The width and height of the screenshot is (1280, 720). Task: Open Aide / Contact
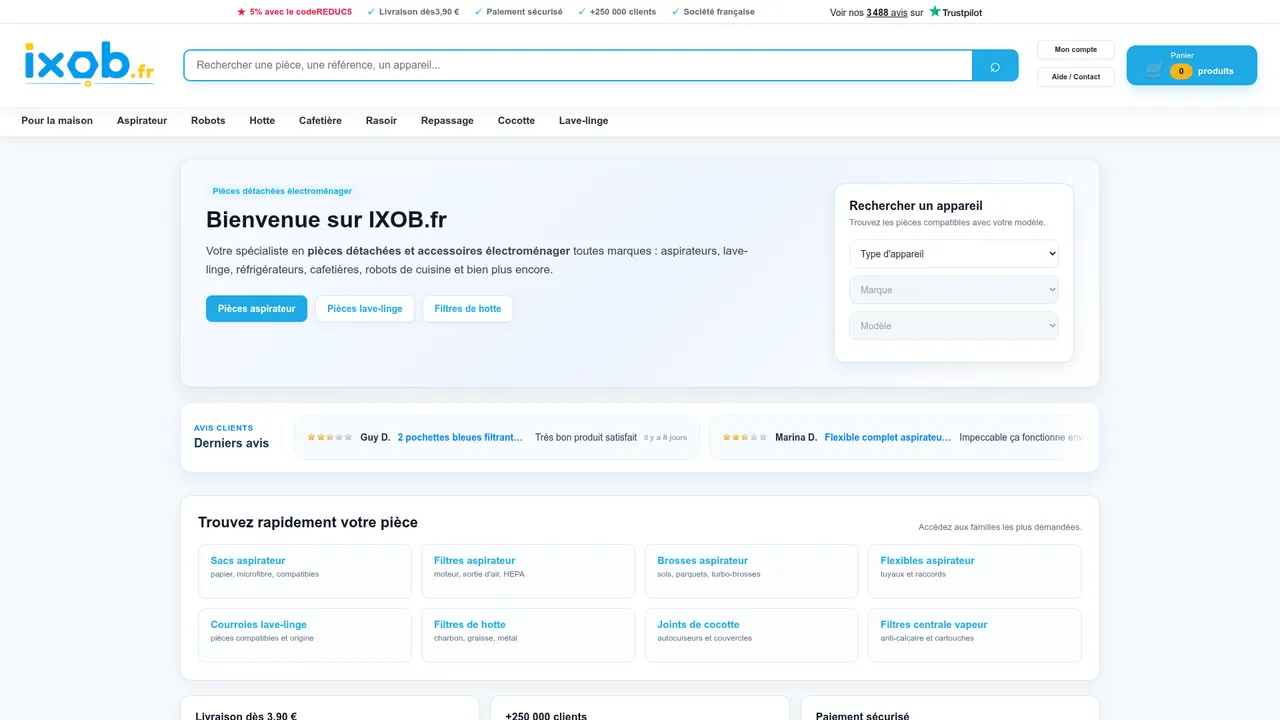1076,77
